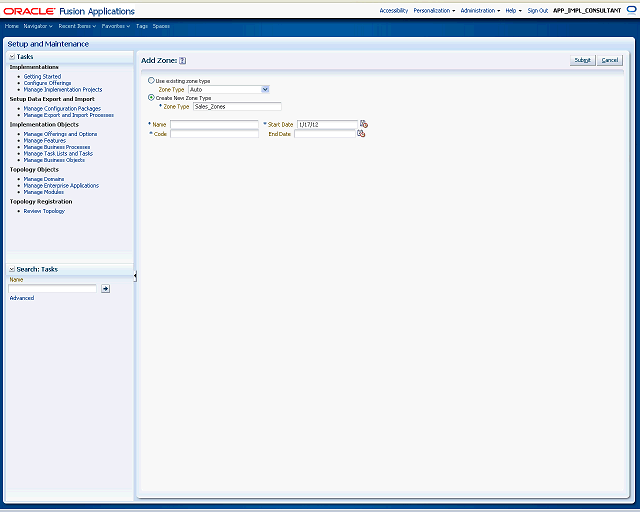
Task: Collapse the Tasks panel
Action: click(x=12, y=57)
